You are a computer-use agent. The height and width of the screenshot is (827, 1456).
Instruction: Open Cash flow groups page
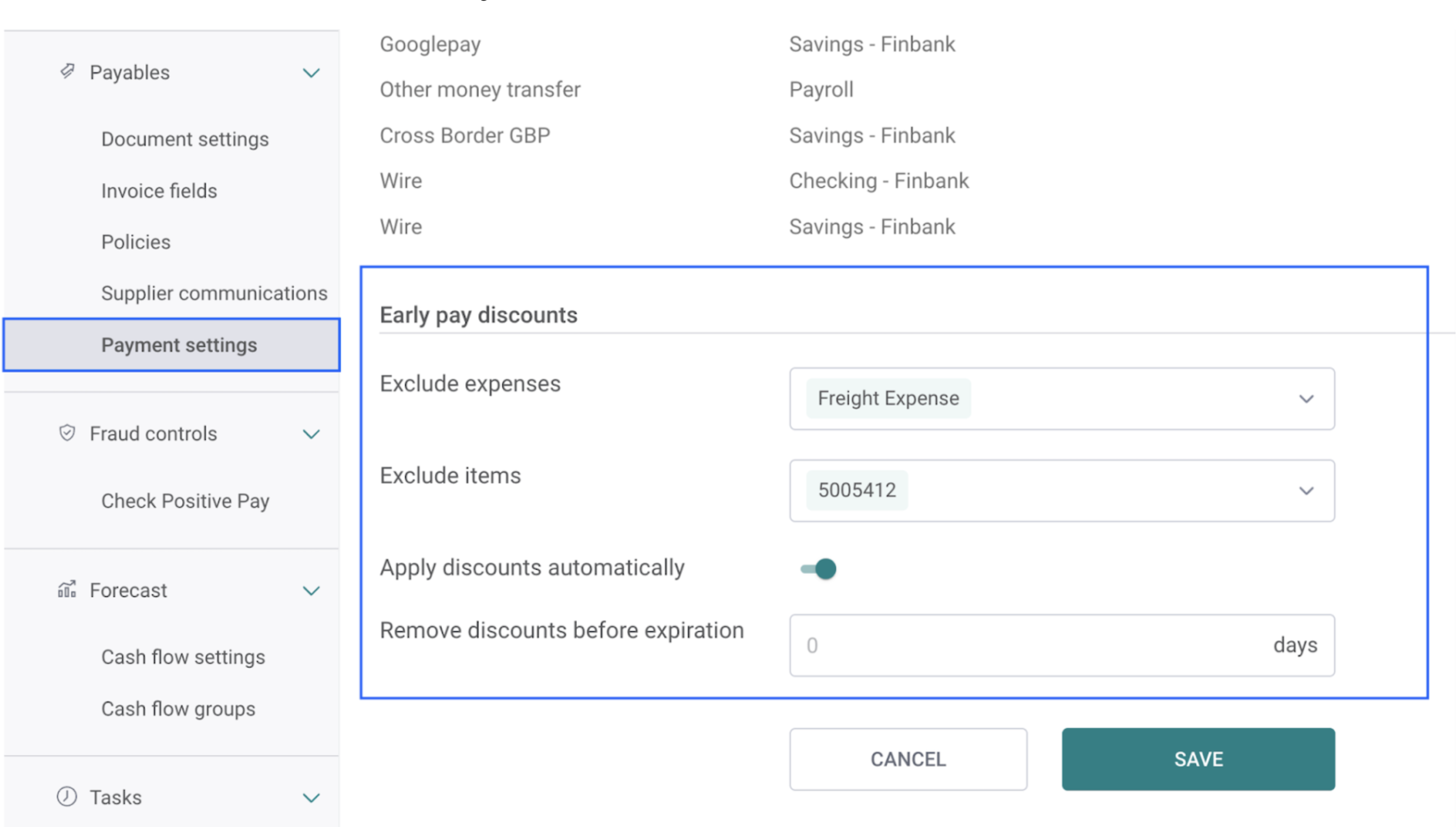tap(178, 709)
